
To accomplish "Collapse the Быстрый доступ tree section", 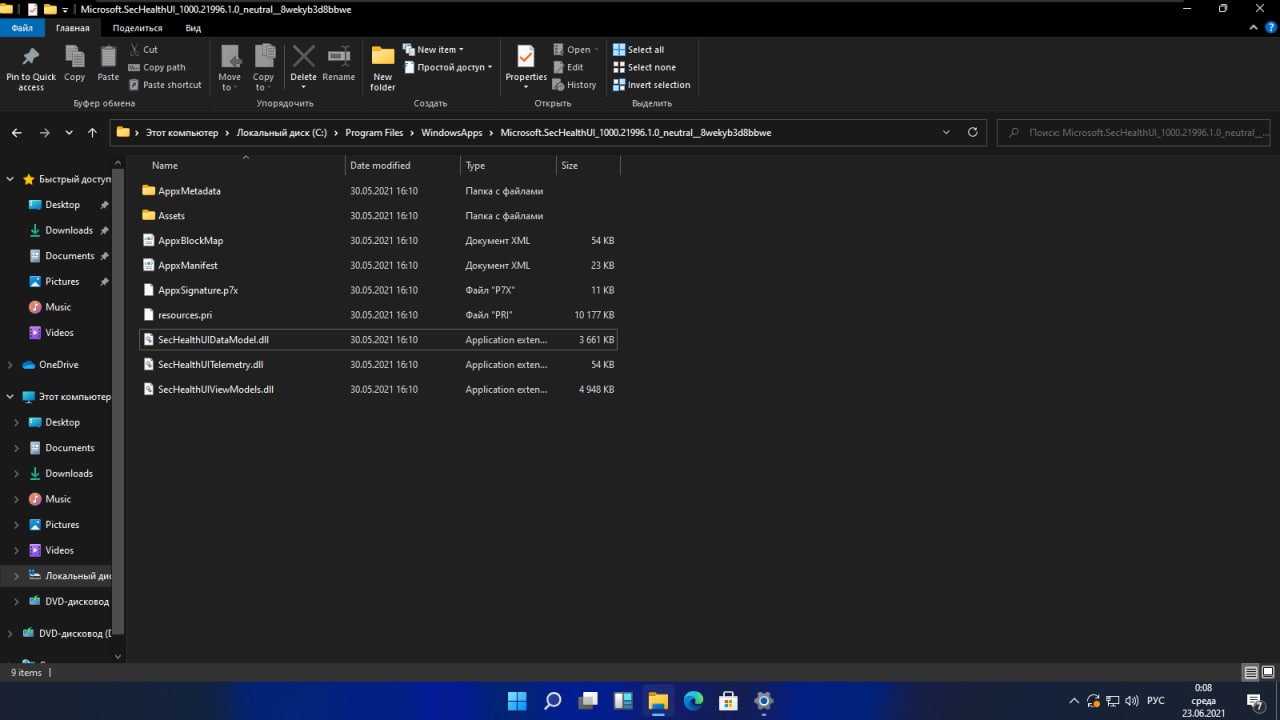I will [10, 179].
